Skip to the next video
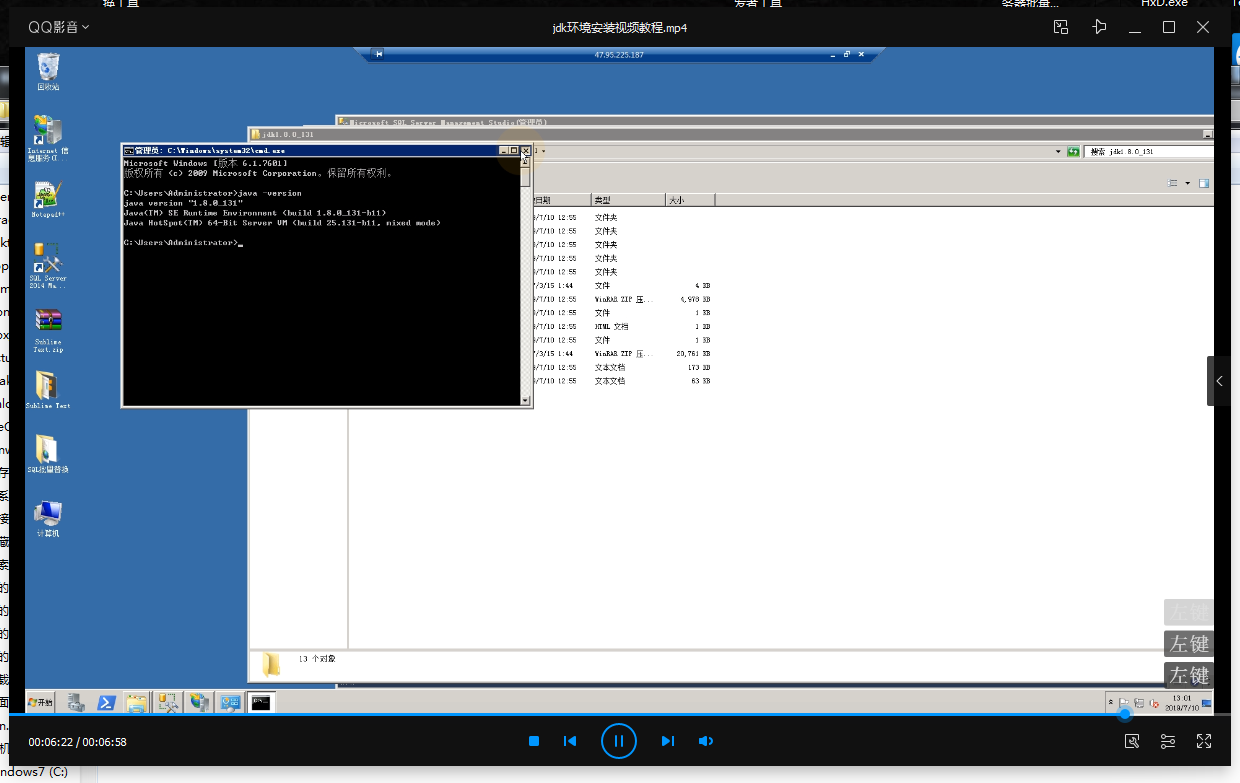Viewport: 1240px width, 783px height. (667, 741)
